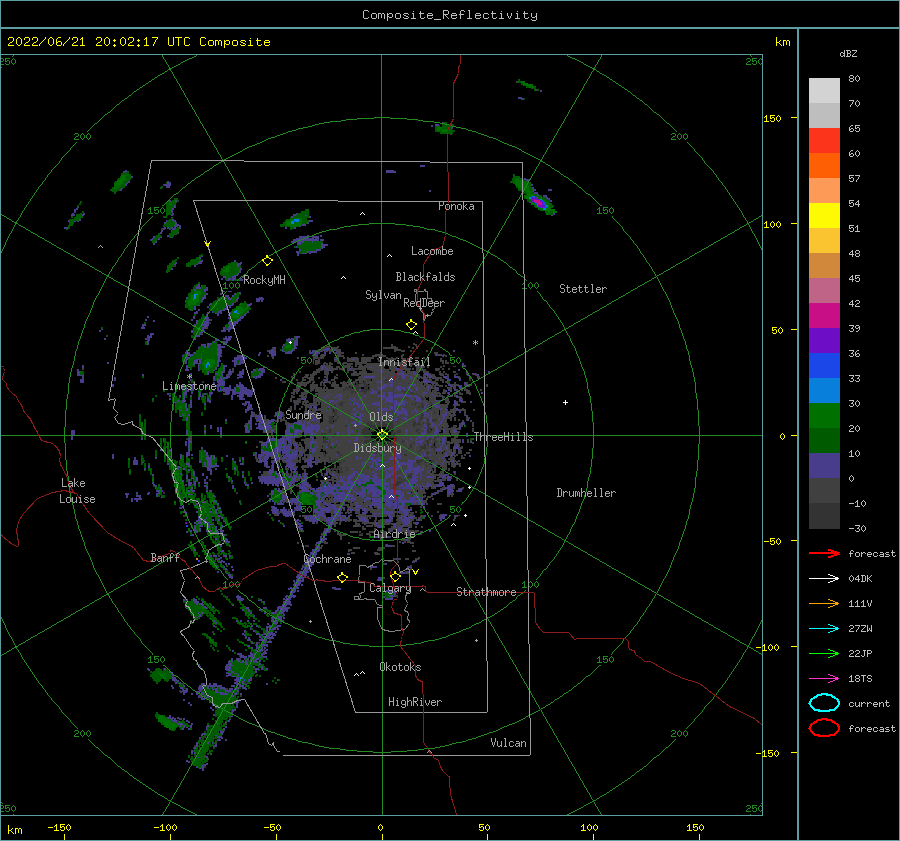
Task: Click the Calgary city label
Action: pos(390,588)
